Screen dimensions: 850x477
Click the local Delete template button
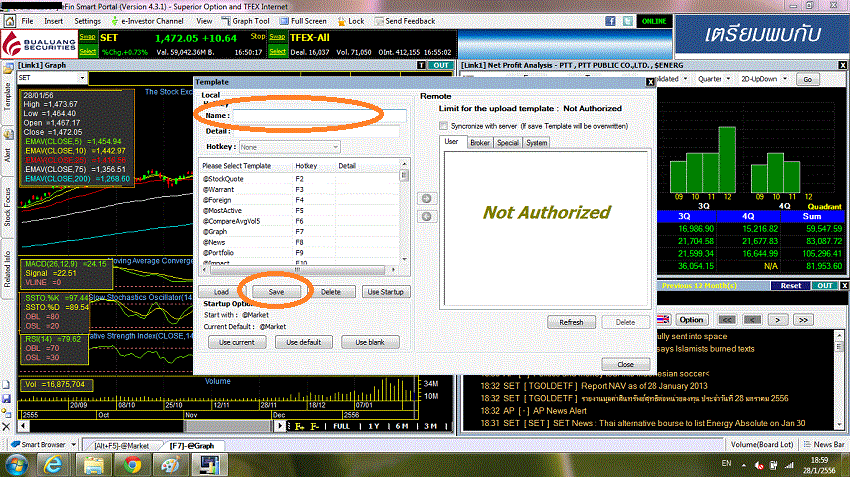(x=331, y=292)
